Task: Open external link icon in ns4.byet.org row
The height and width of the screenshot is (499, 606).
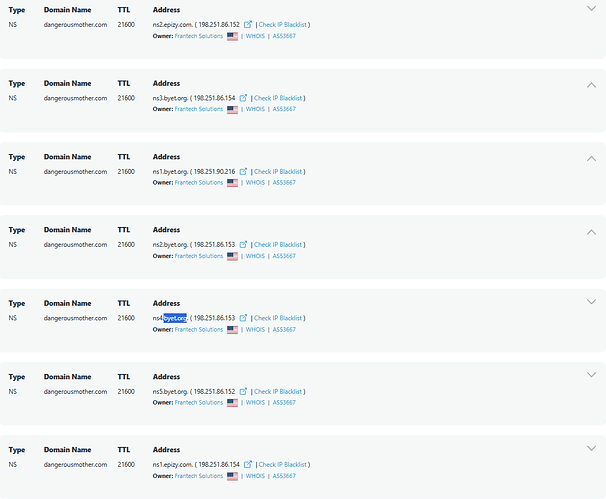Action: pyautogui.click(x=244, y=318)
